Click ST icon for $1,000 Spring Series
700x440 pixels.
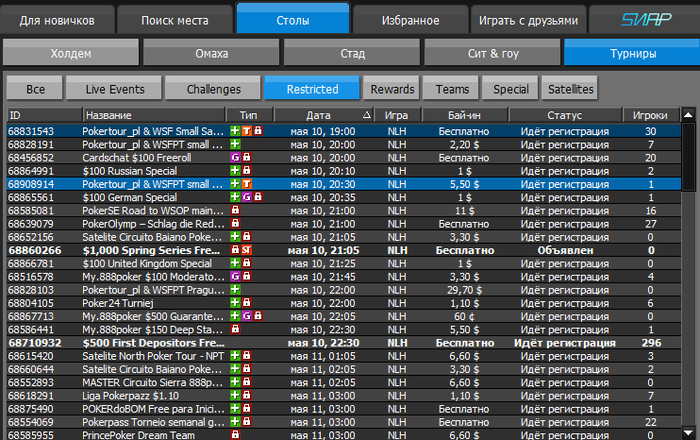pyautogui.click(x=247, y=250)
